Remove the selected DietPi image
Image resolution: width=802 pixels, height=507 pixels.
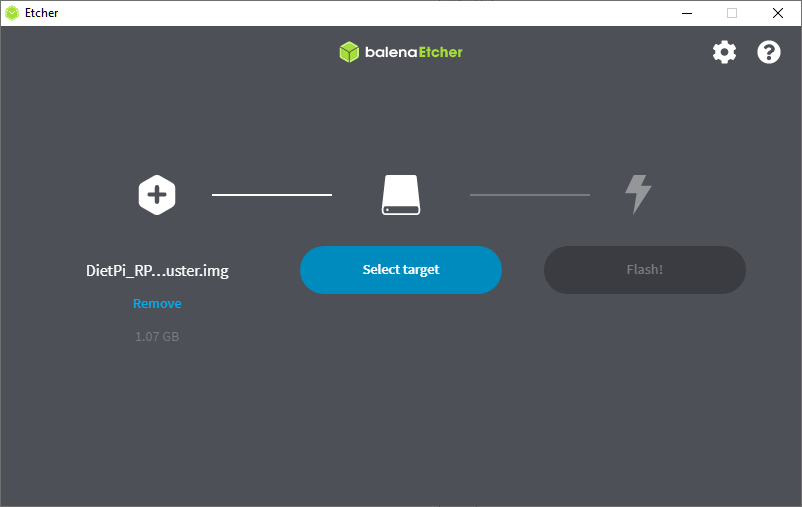157,303
